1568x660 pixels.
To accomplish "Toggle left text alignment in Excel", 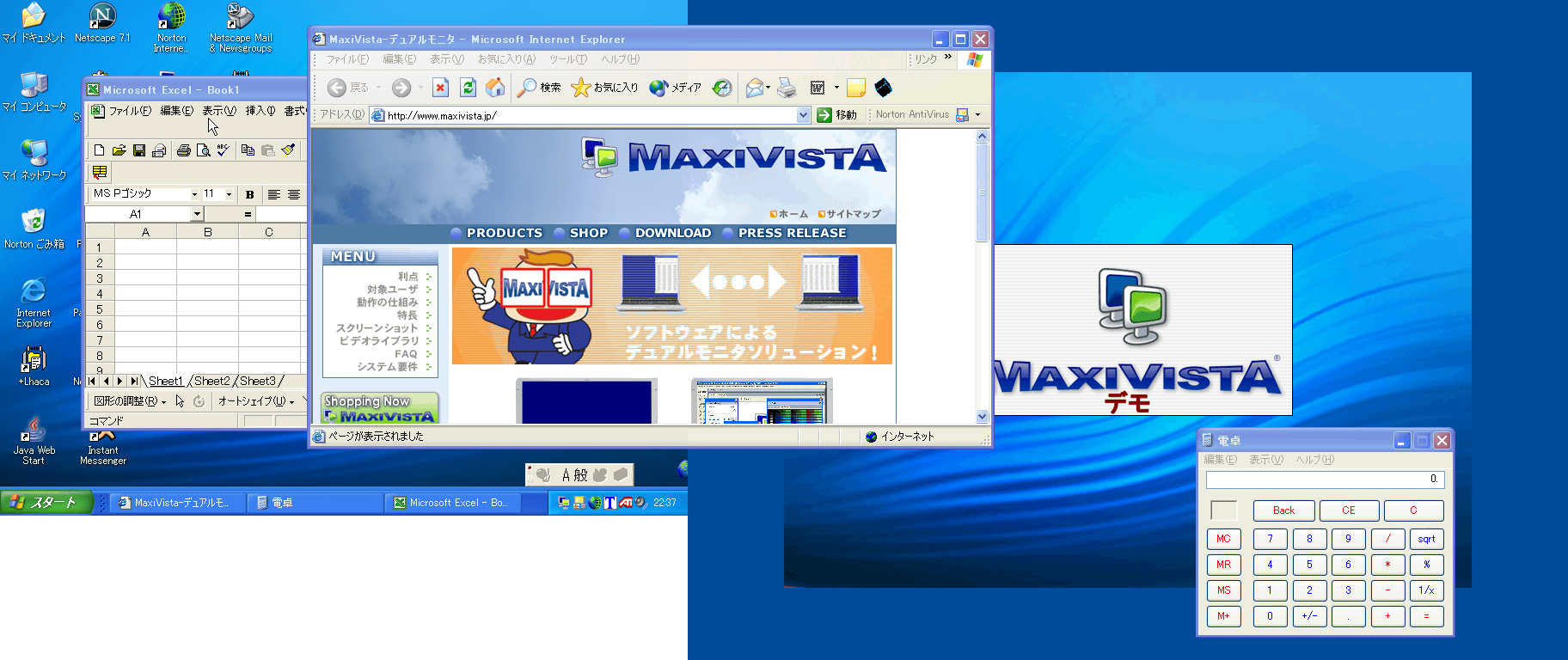I will tap(274, 195).
